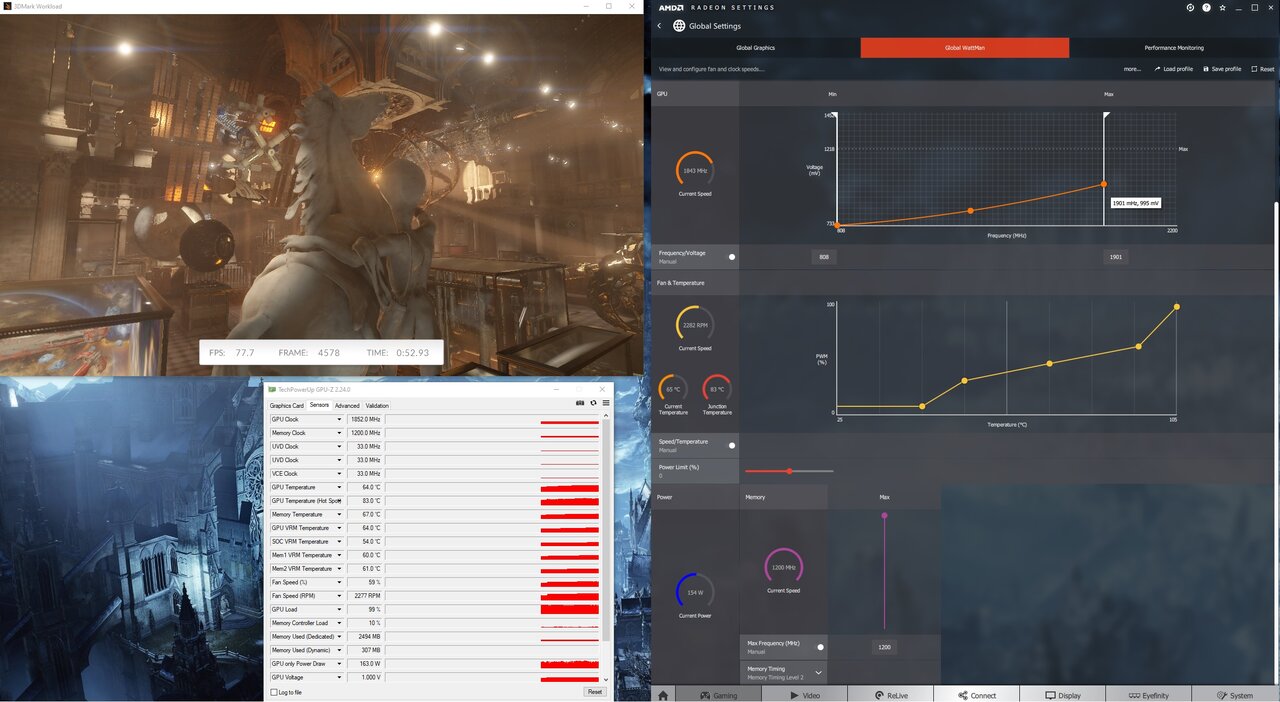1280x702 pixels.
Task: Toggle Frequency/Voltage manual control
Action: coord(732,257)
